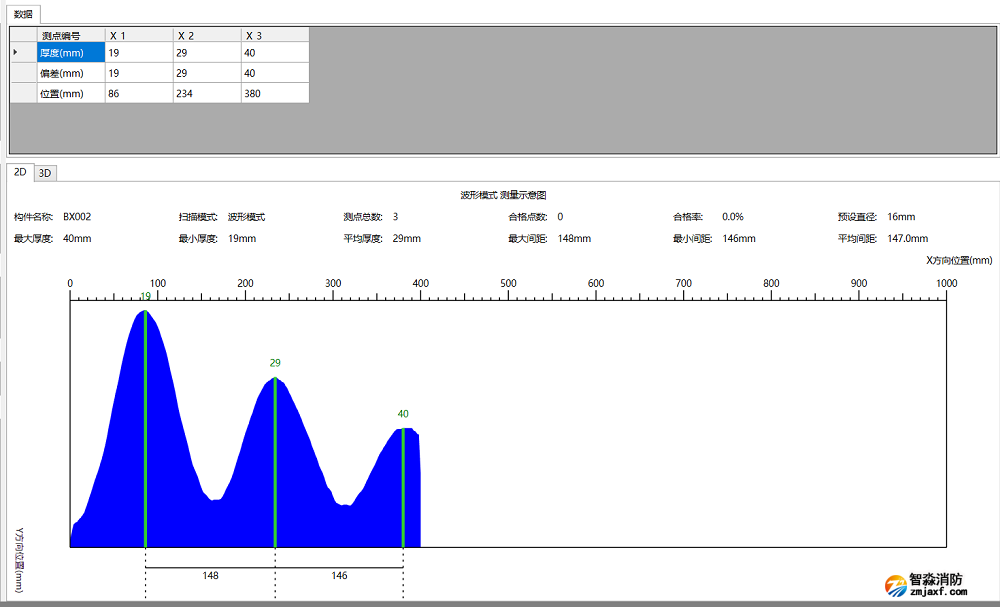Click the X 3 column header
Viewport: 1000px width, 607px height.
point(275,35)
